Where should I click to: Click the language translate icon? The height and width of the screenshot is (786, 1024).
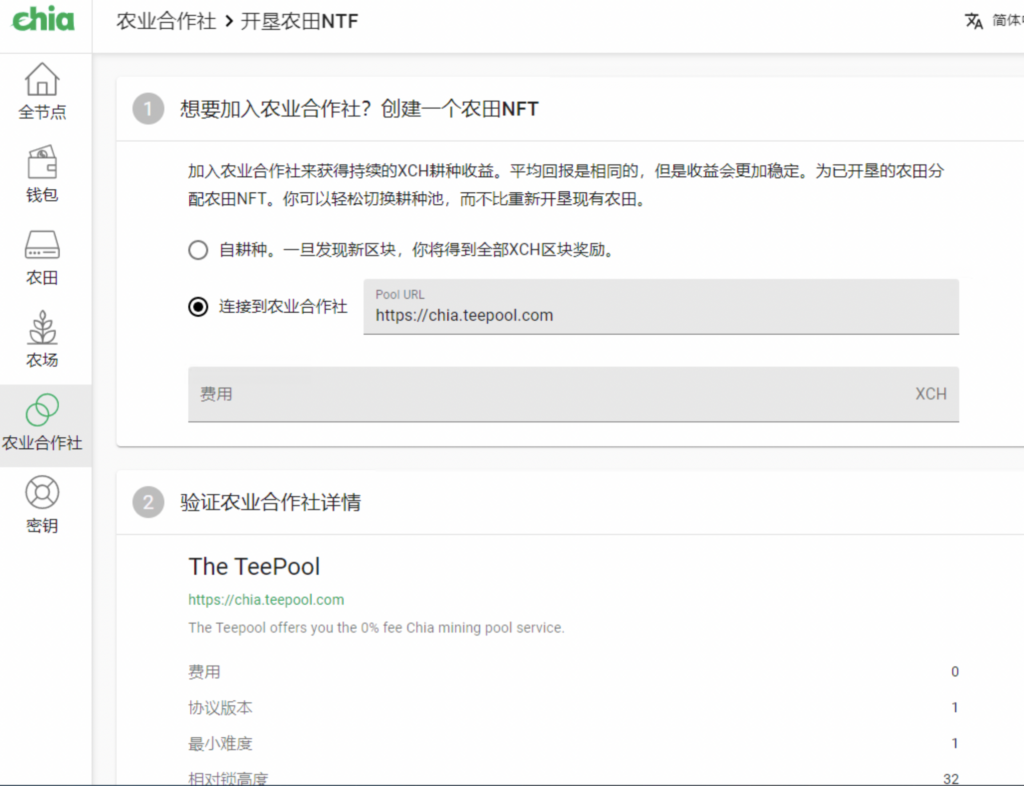[974, 21]
